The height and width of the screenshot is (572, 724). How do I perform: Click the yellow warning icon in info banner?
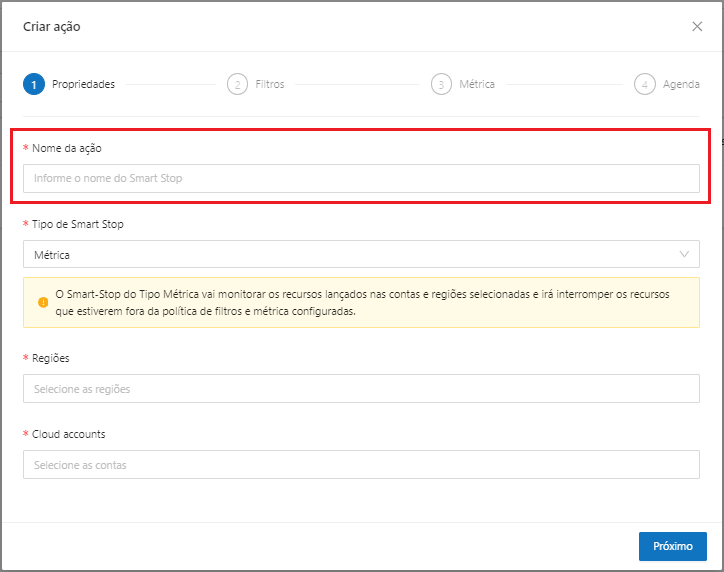point(43,303)
